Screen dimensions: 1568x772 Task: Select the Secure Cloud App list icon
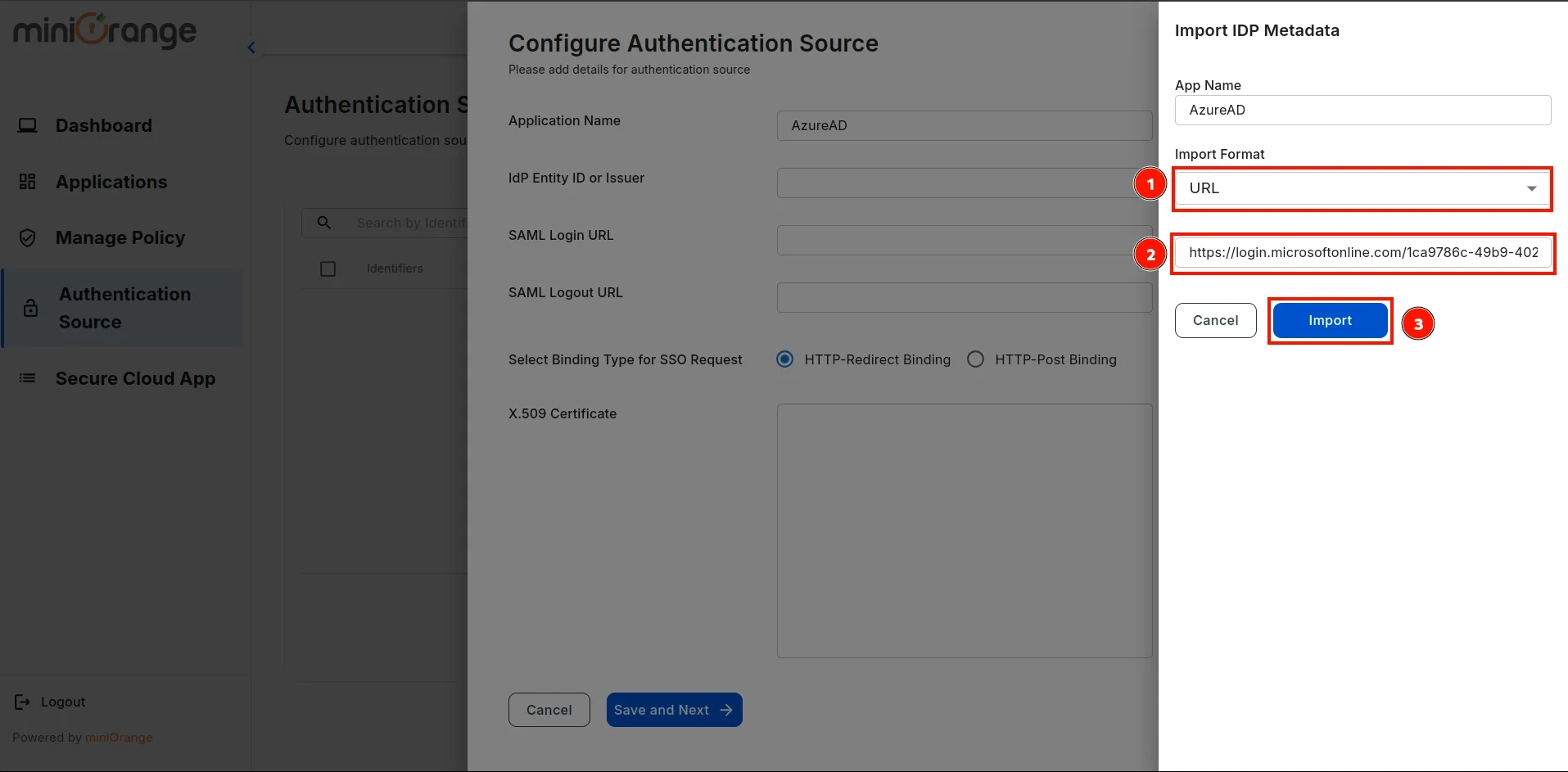point(27,378)
